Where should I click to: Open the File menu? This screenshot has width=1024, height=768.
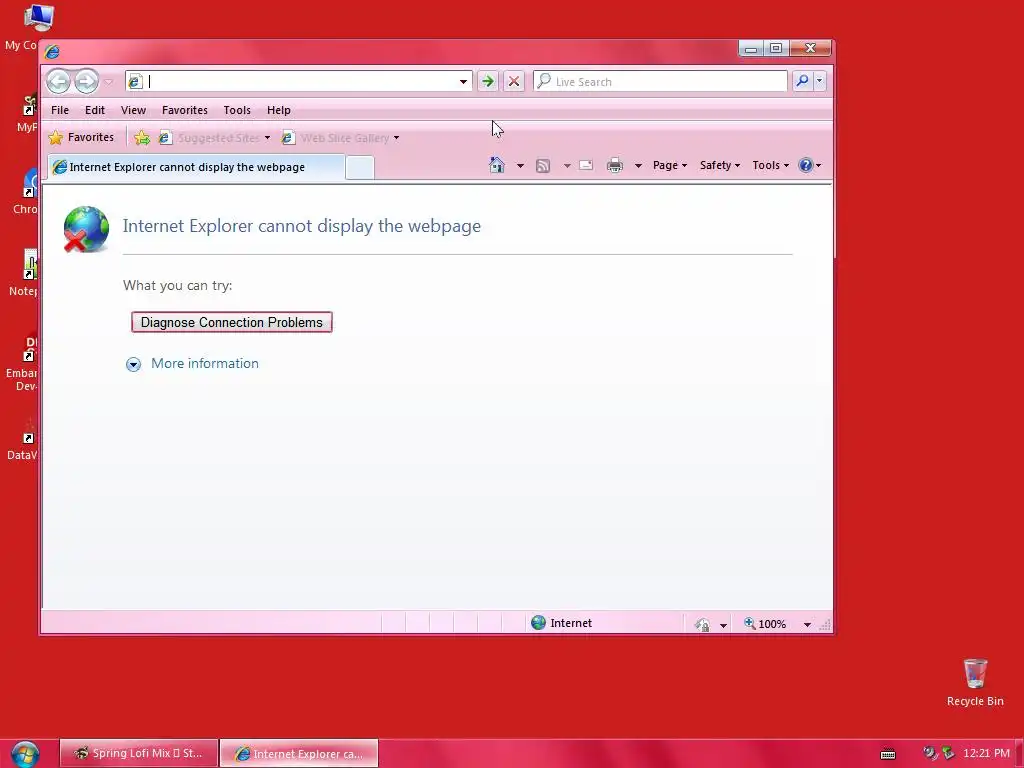click(60, 110)
